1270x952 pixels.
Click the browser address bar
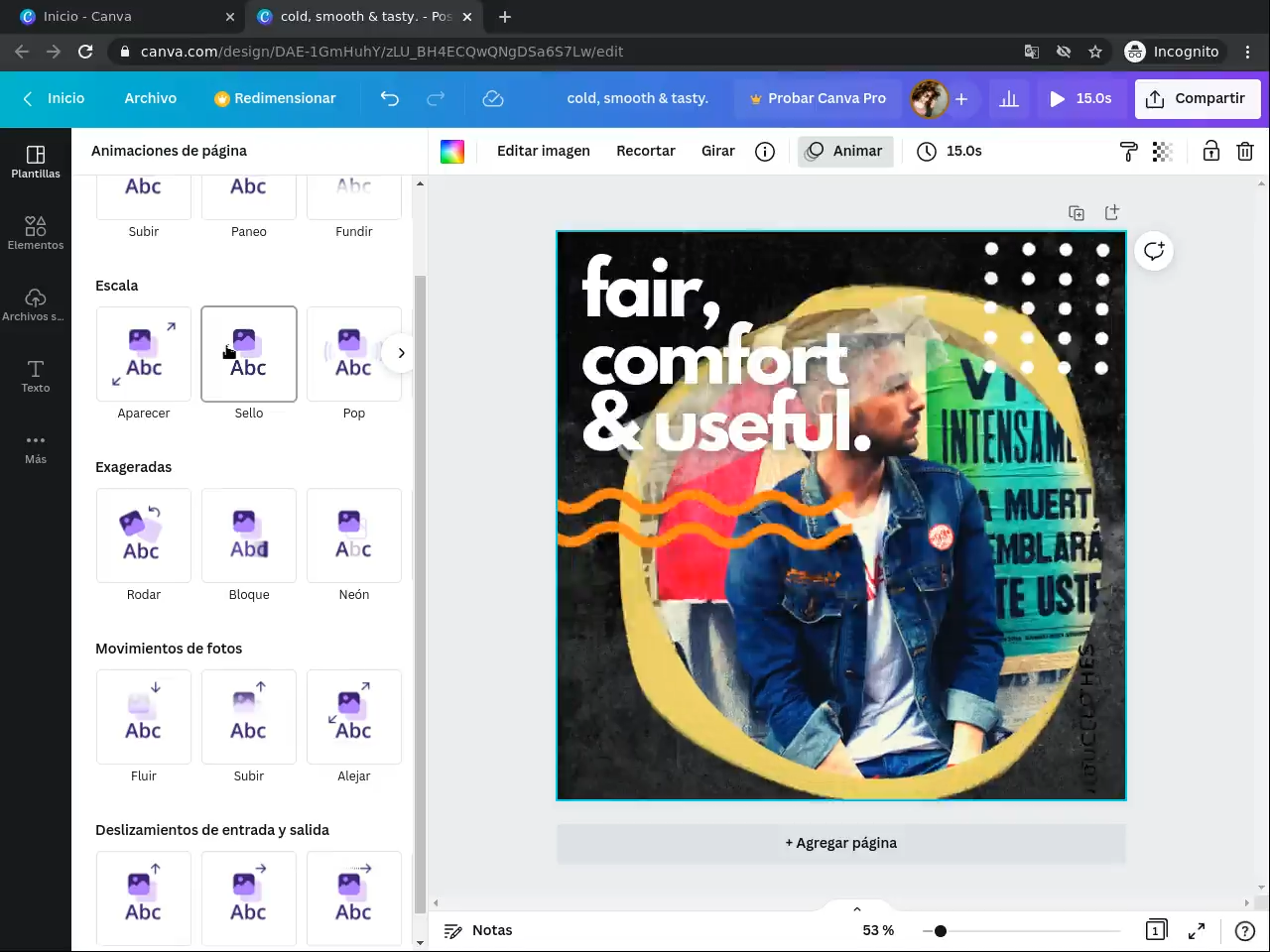(566, 52)
